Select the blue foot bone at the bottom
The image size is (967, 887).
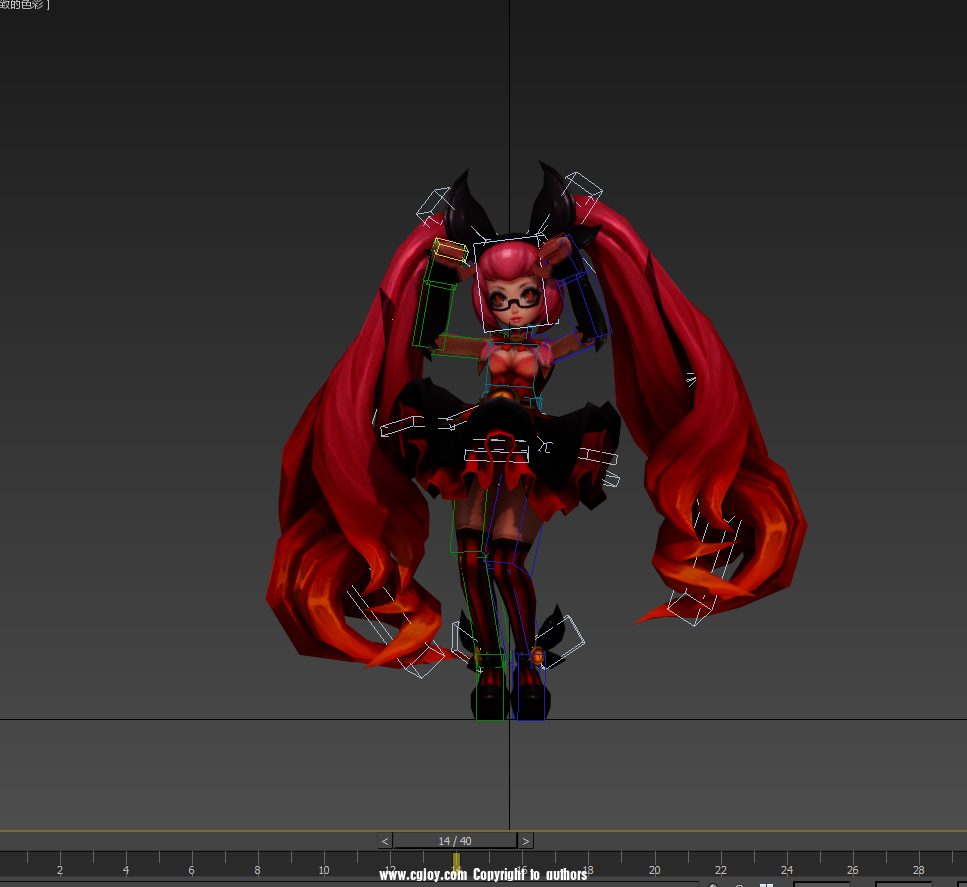529,690
